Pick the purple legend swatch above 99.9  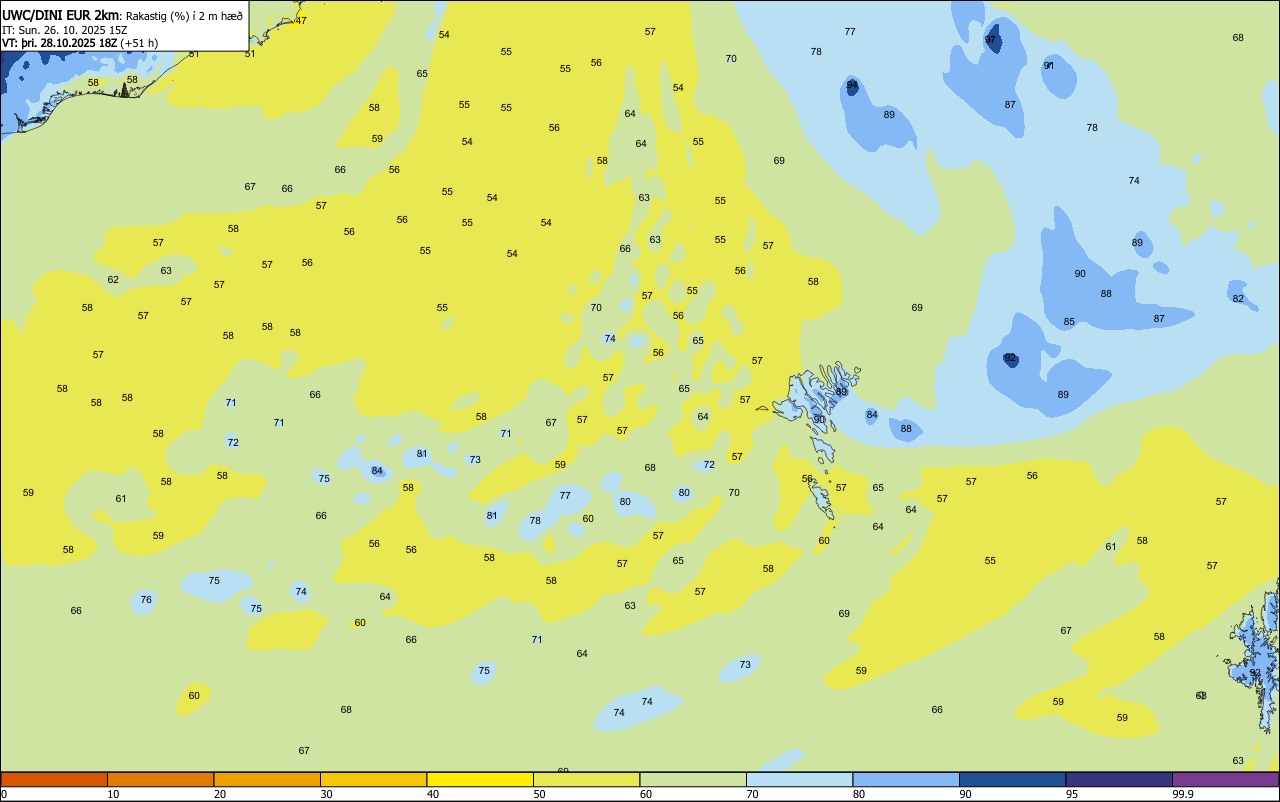pos(1225,779)
